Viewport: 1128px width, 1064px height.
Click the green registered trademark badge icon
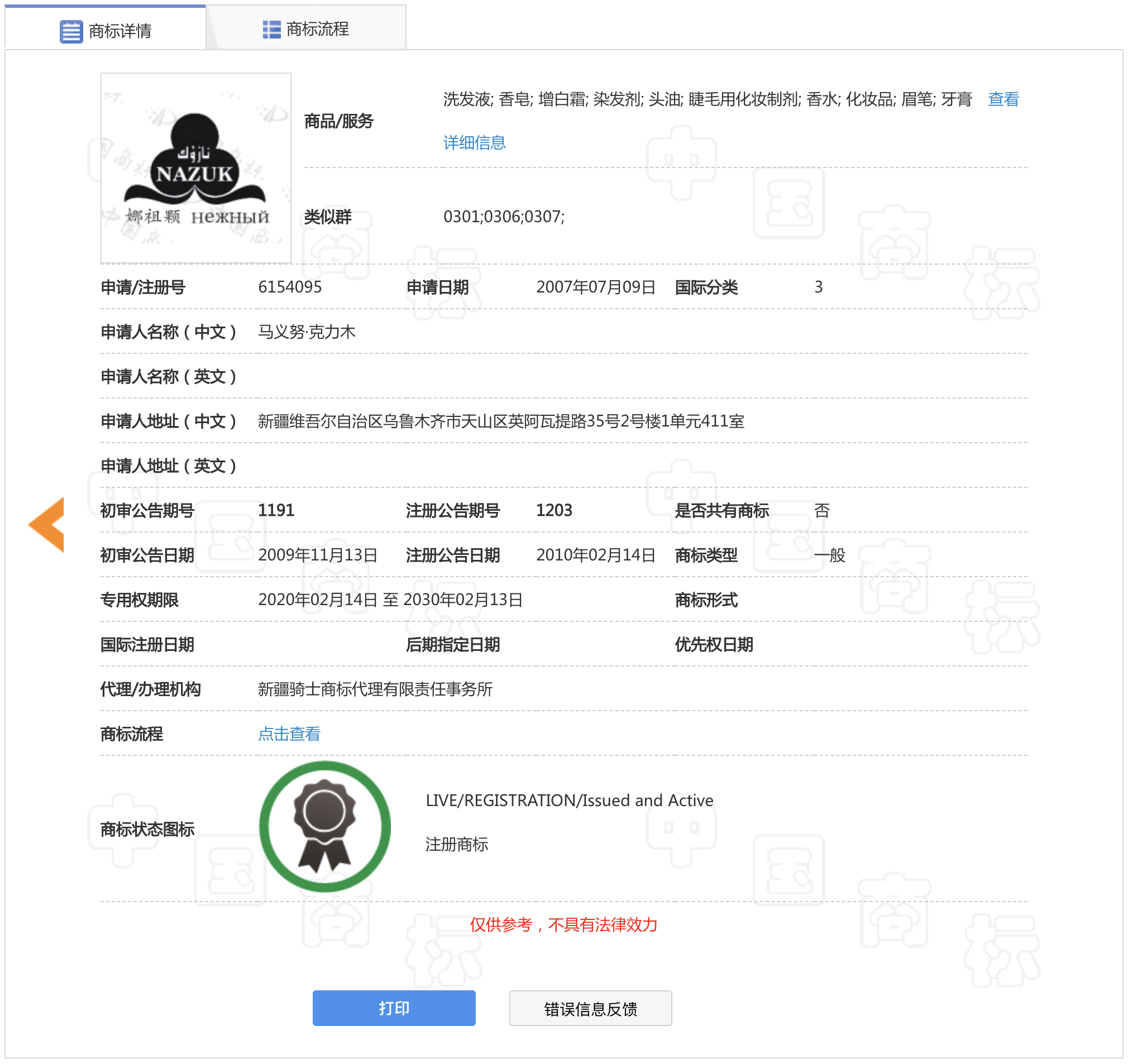324,826
